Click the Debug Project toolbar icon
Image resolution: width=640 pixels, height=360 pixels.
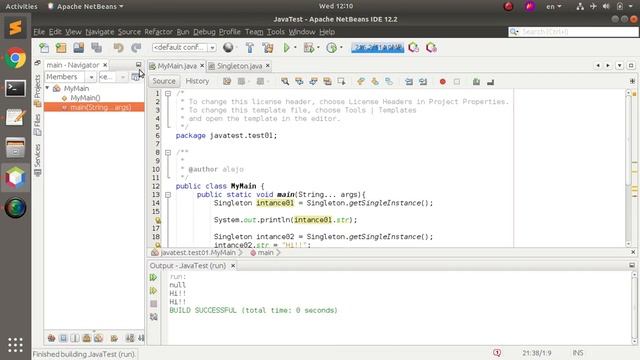pos(309,48)
